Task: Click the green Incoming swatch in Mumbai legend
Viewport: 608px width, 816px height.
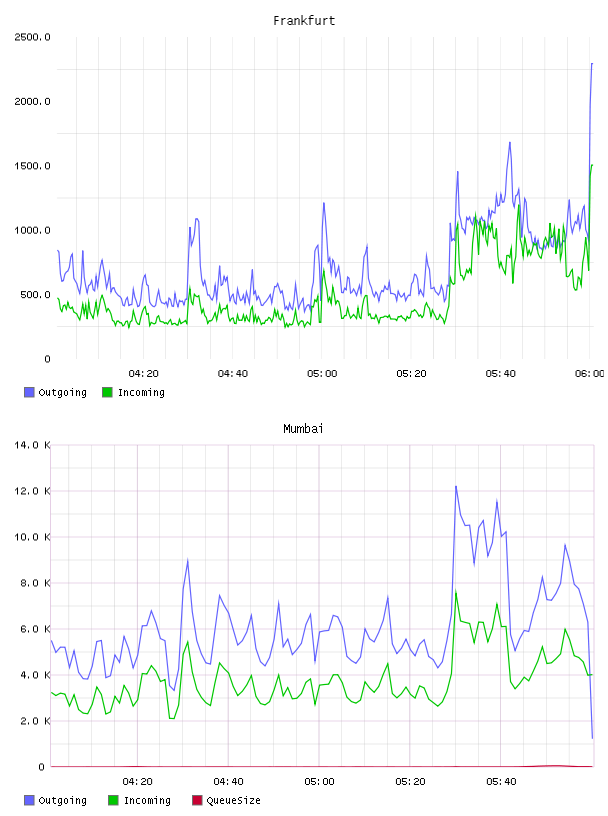Action: point(113,800)
